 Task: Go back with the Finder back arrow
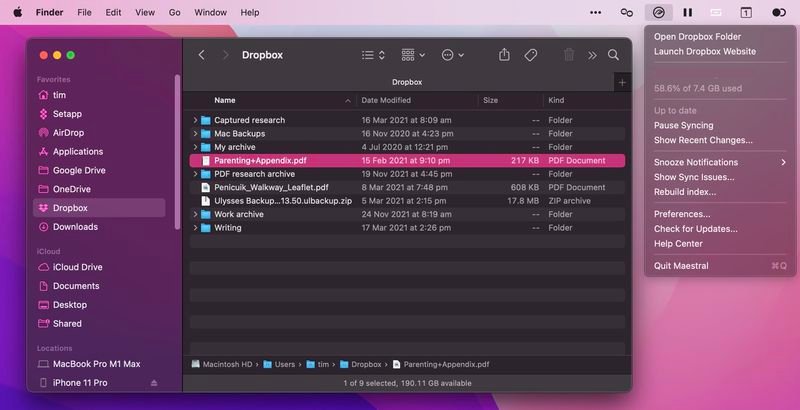202,55
